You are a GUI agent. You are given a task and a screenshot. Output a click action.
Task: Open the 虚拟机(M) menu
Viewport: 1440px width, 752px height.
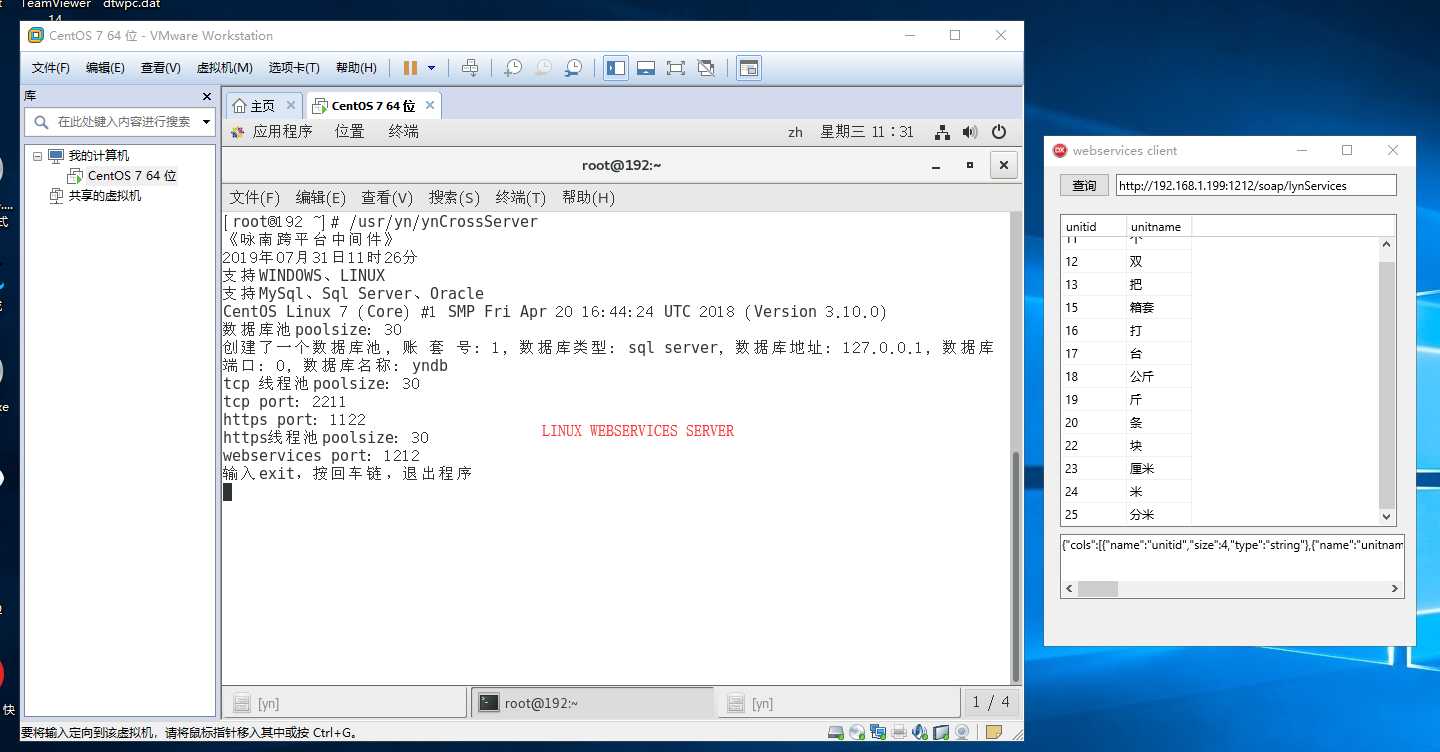tap(224, 68)
